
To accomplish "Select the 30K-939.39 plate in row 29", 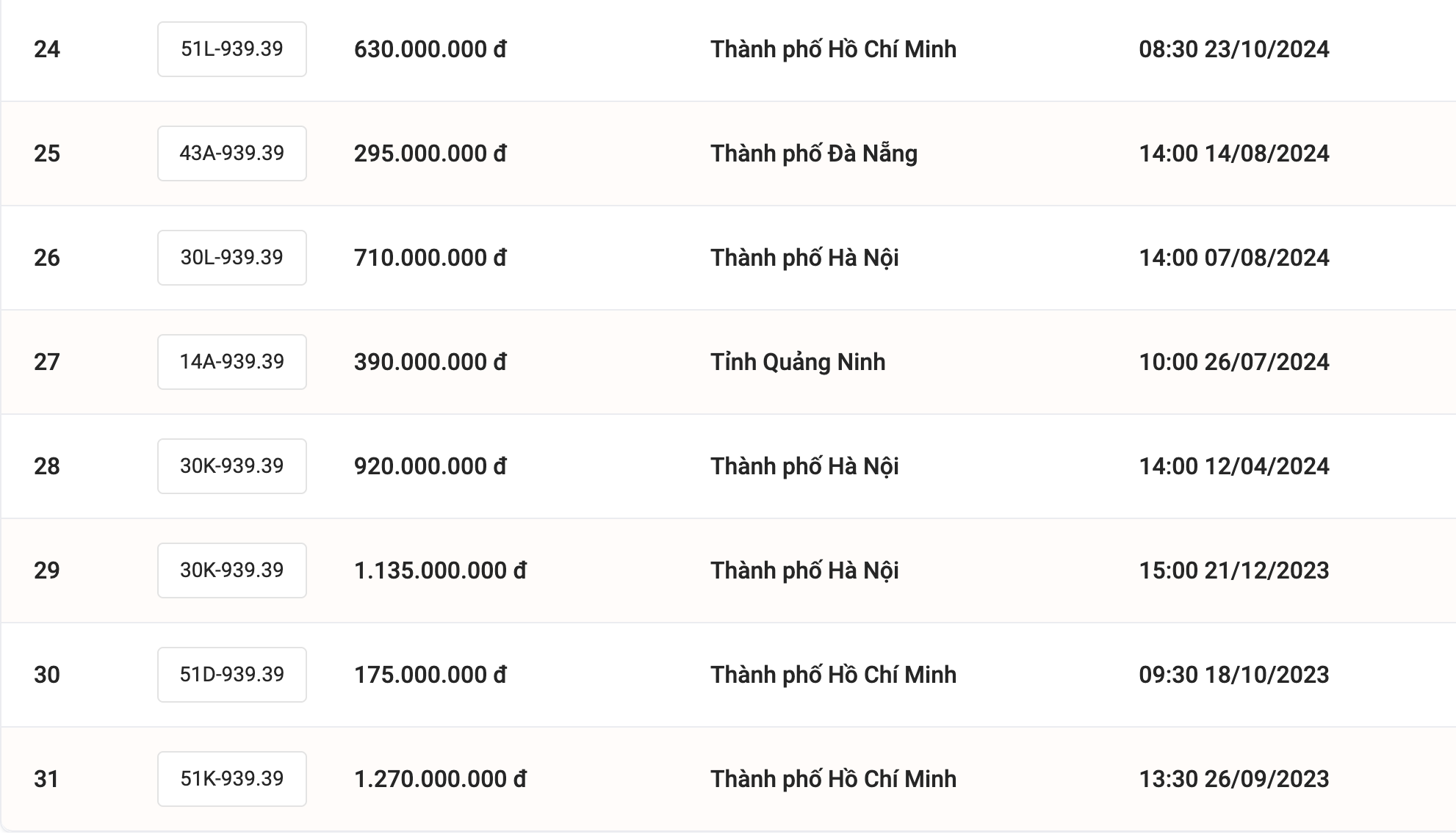I will coord(231,570).
